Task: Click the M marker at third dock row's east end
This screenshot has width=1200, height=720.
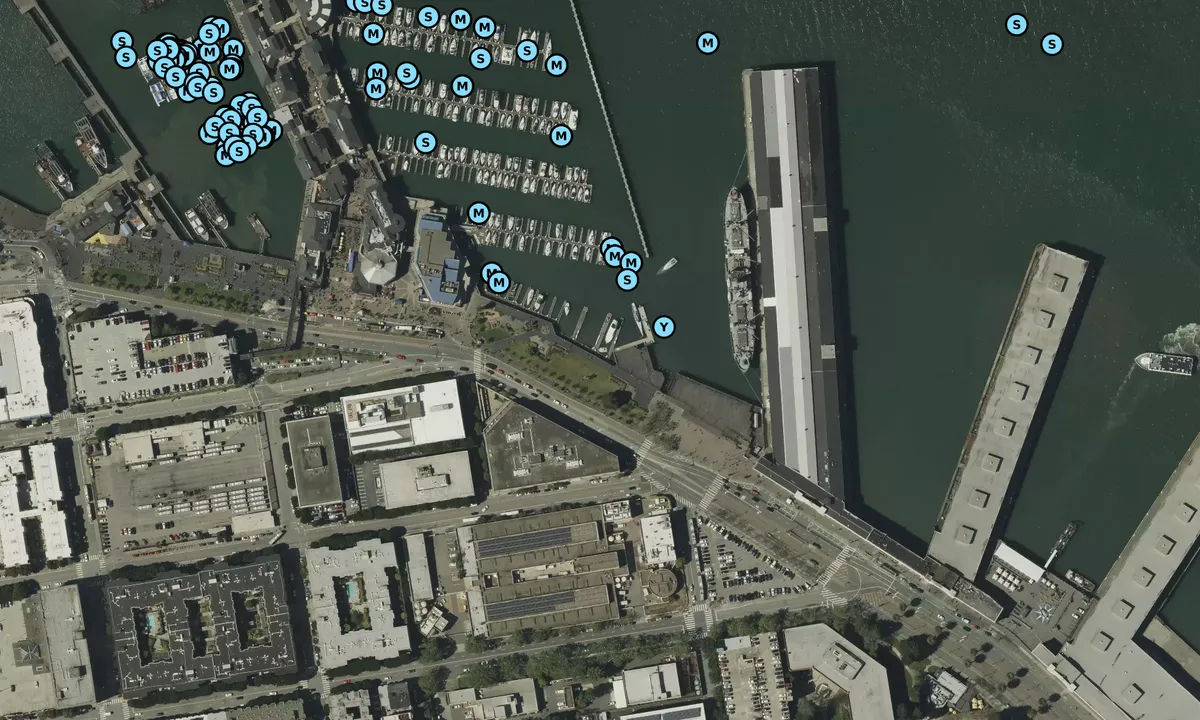Action: point(561,135)
